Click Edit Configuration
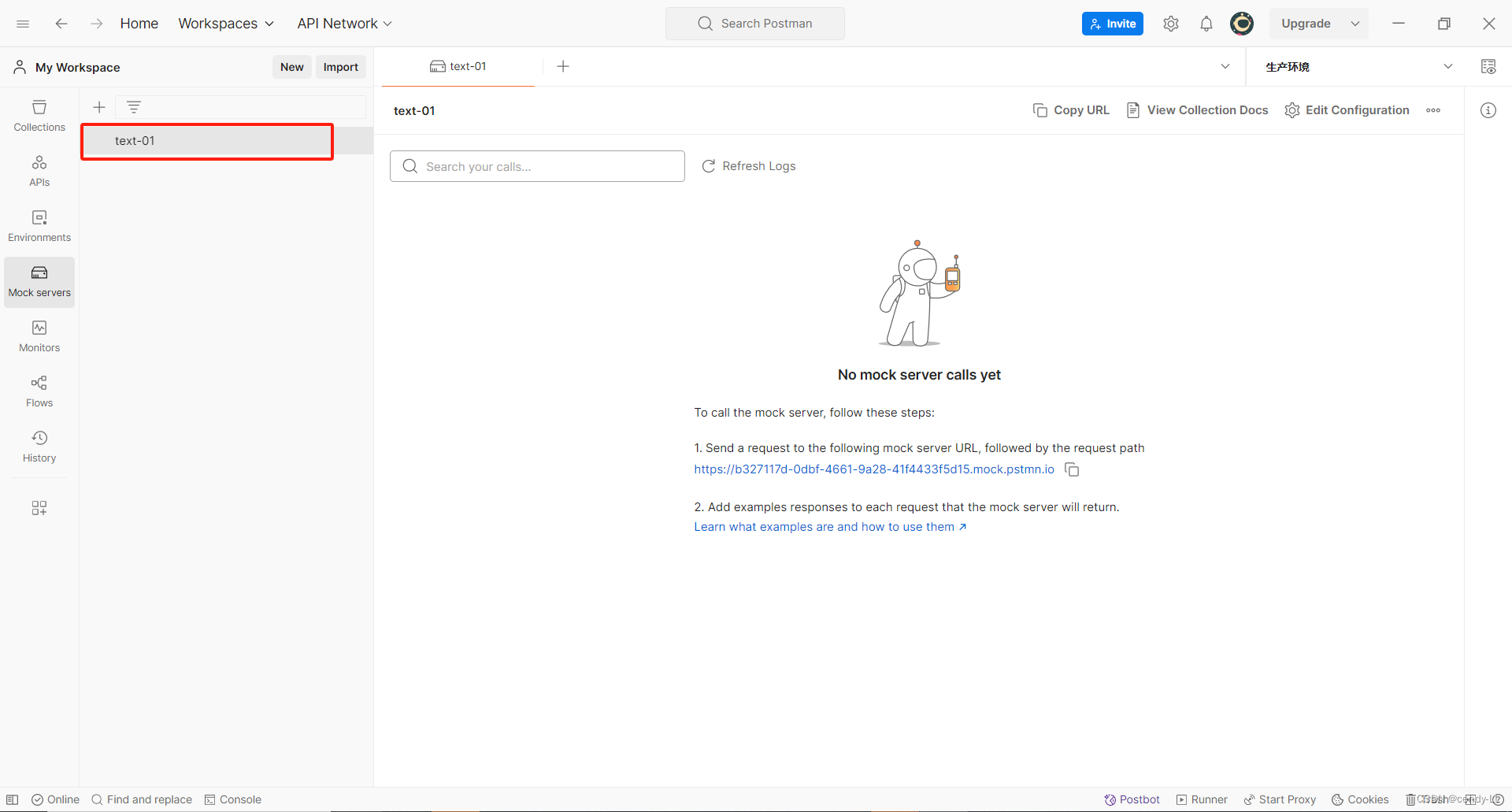 [1347, 110]
